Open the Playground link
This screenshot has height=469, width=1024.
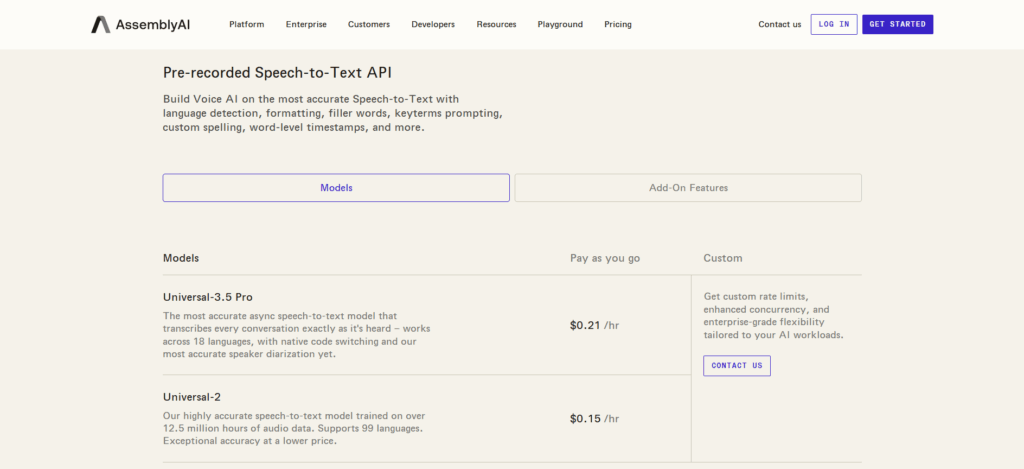coord(560,25)
